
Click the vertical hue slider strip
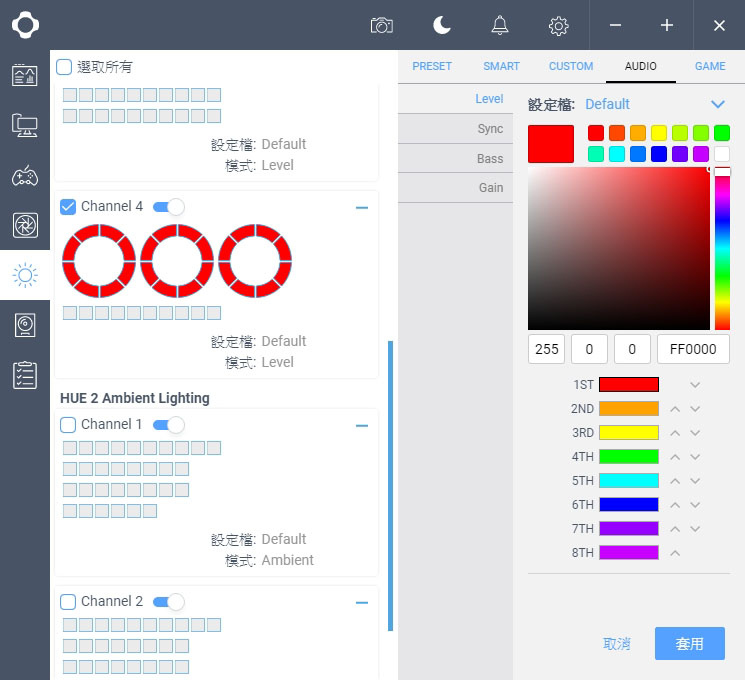tap(722, 249)
